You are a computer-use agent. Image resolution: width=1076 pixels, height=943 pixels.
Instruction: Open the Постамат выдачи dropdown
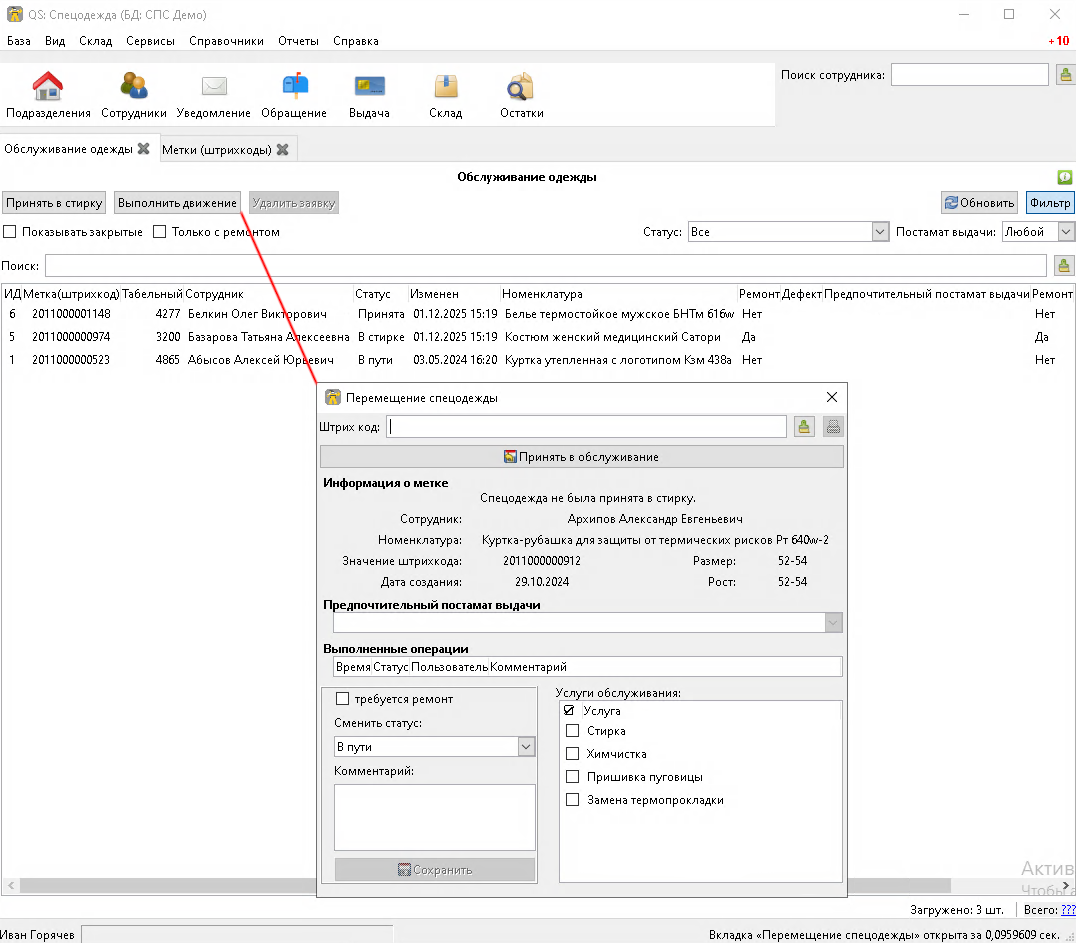pos(1065,232)
